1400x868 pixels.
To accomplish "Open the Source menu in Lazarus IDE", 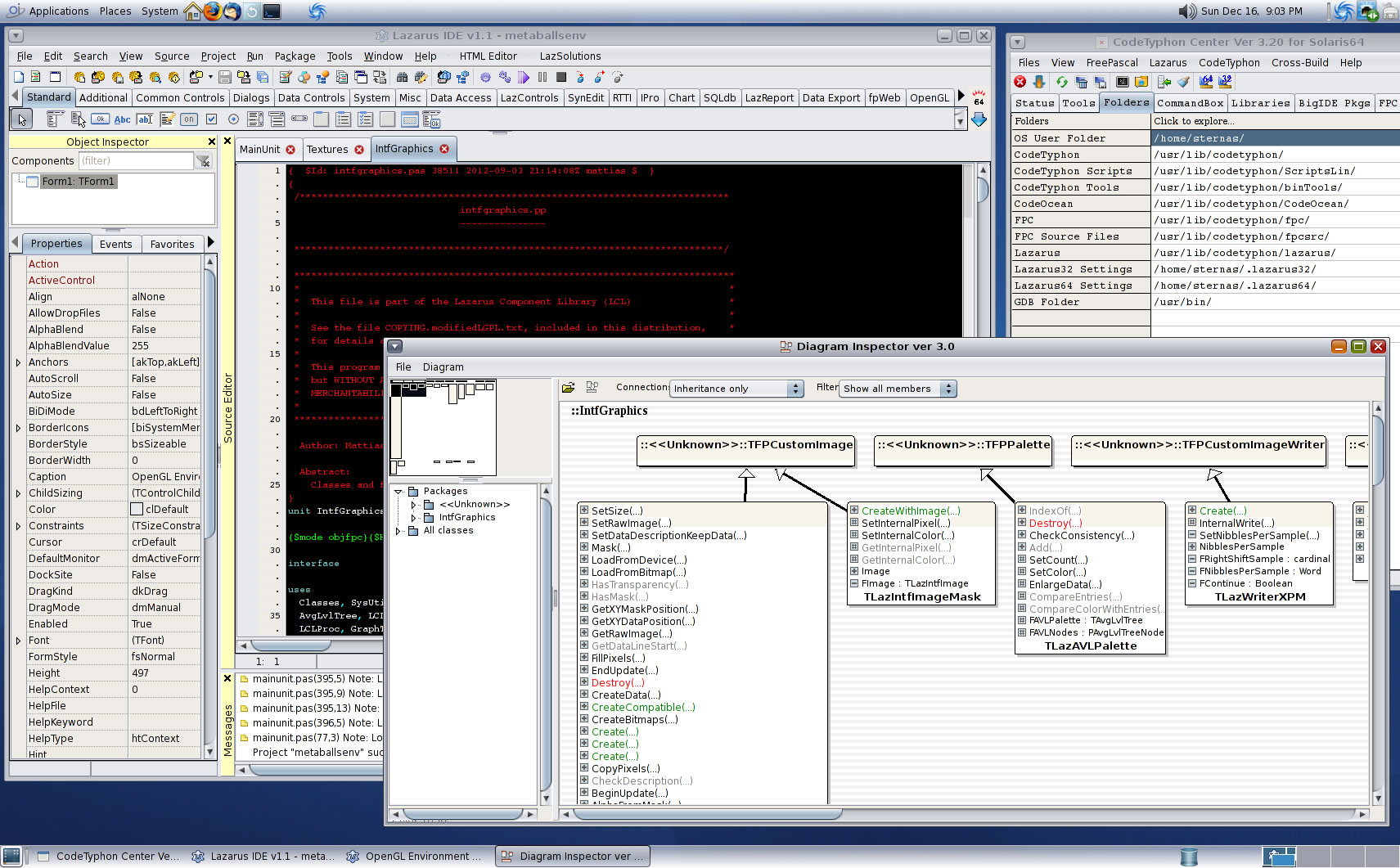I will pyautogui.click(x=172, y=56).
